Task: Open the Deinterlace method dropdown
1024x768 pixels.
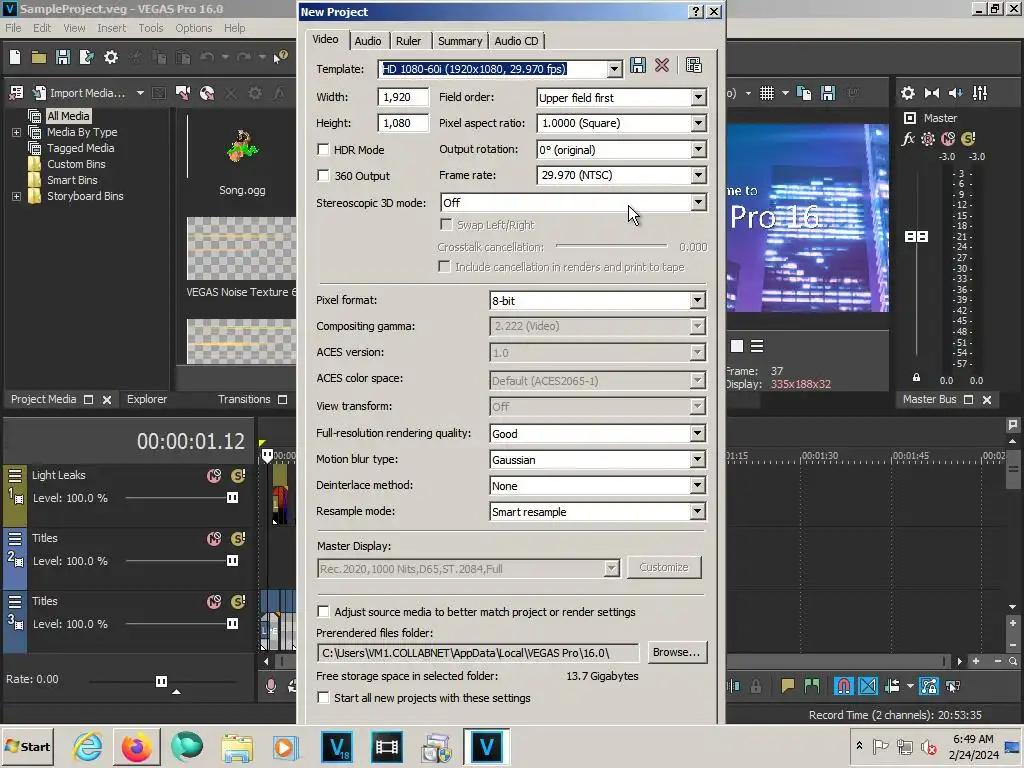Action: [x=697, y=486]
